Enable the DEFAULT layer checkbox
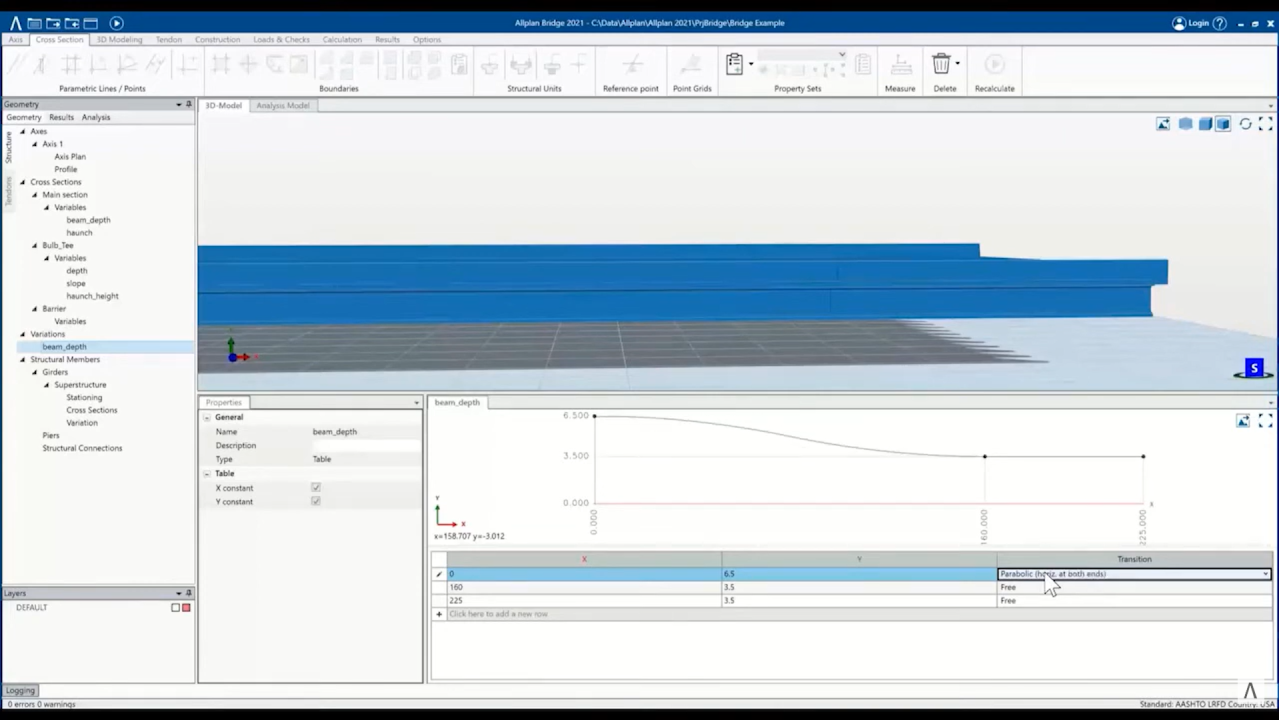 coord(175,607)
